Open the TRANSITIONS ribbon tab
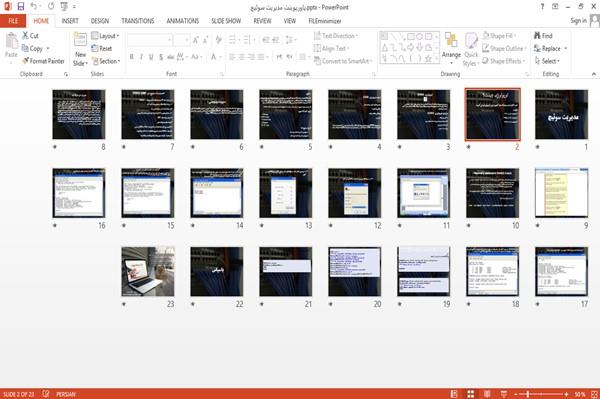600x399 pixels. [x=138, y=21]
